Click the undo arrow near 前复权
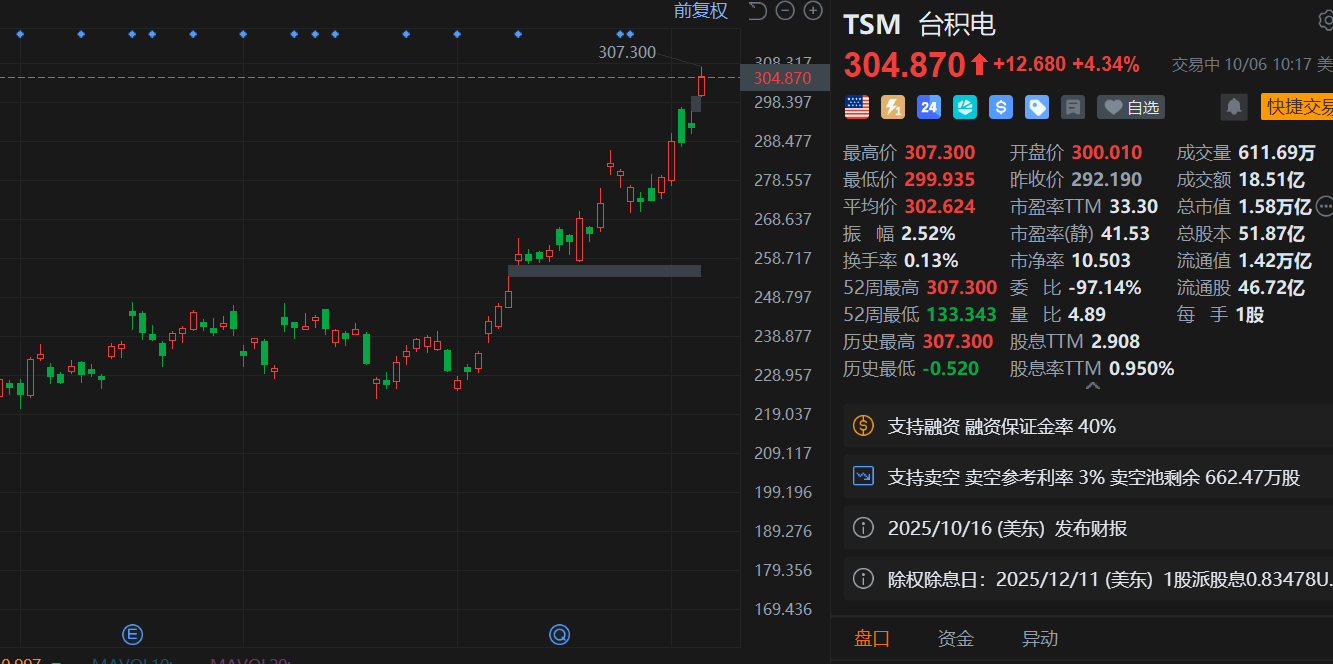The image size is (1333, 664). click(x=757, y=11)
